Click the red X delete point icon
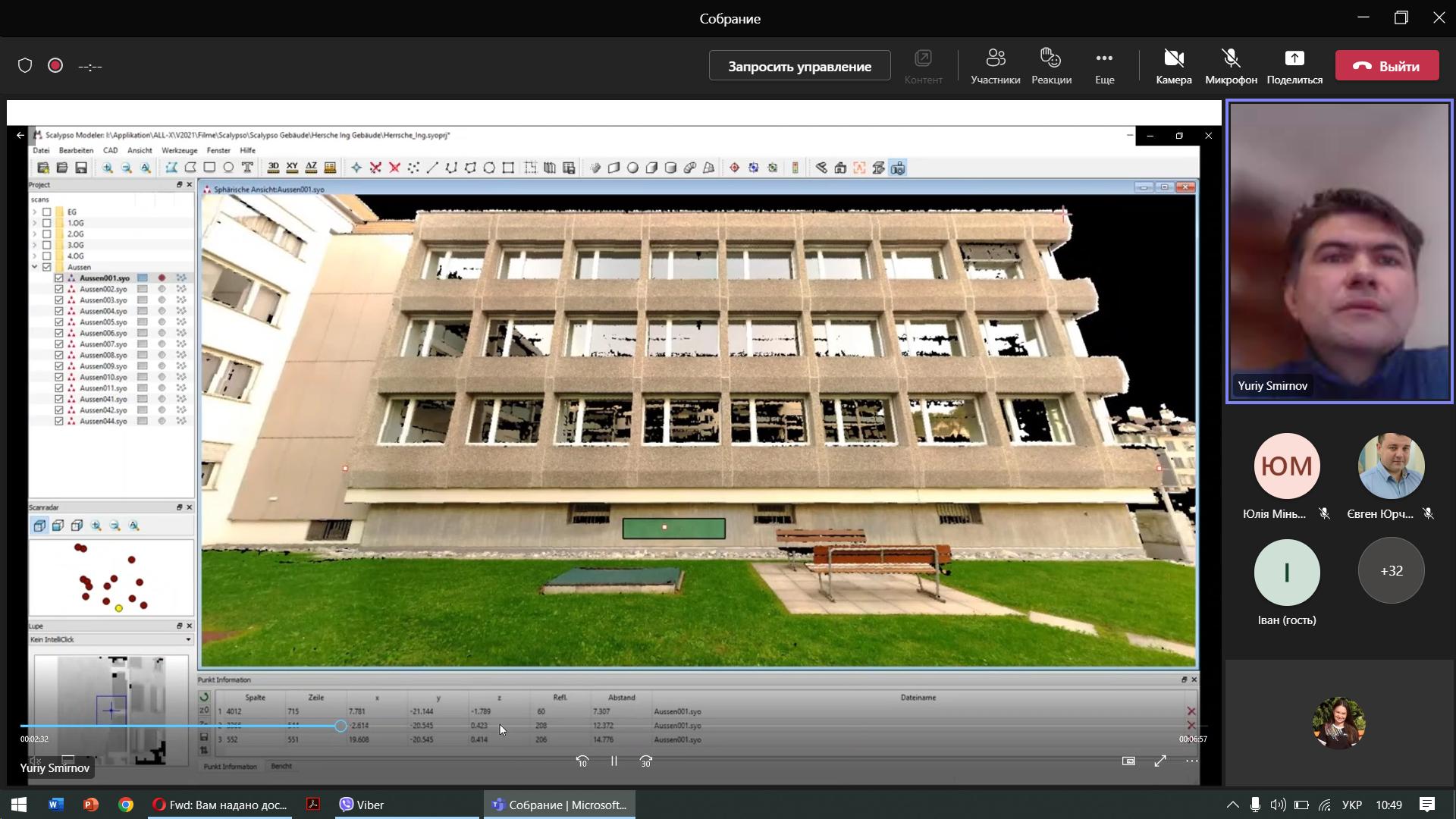The image size is (1456, 819). 394,168
